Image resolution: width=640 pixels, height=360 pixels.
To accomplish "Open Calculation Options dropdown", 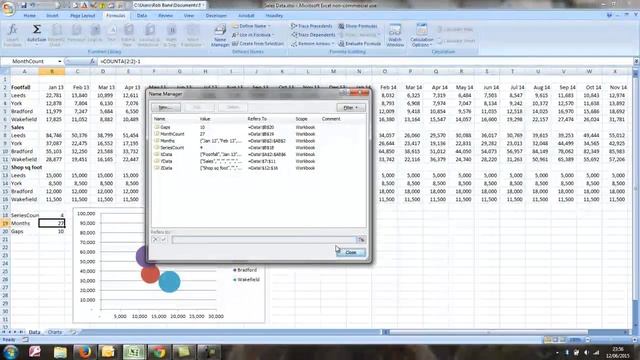I will point(422,35).
